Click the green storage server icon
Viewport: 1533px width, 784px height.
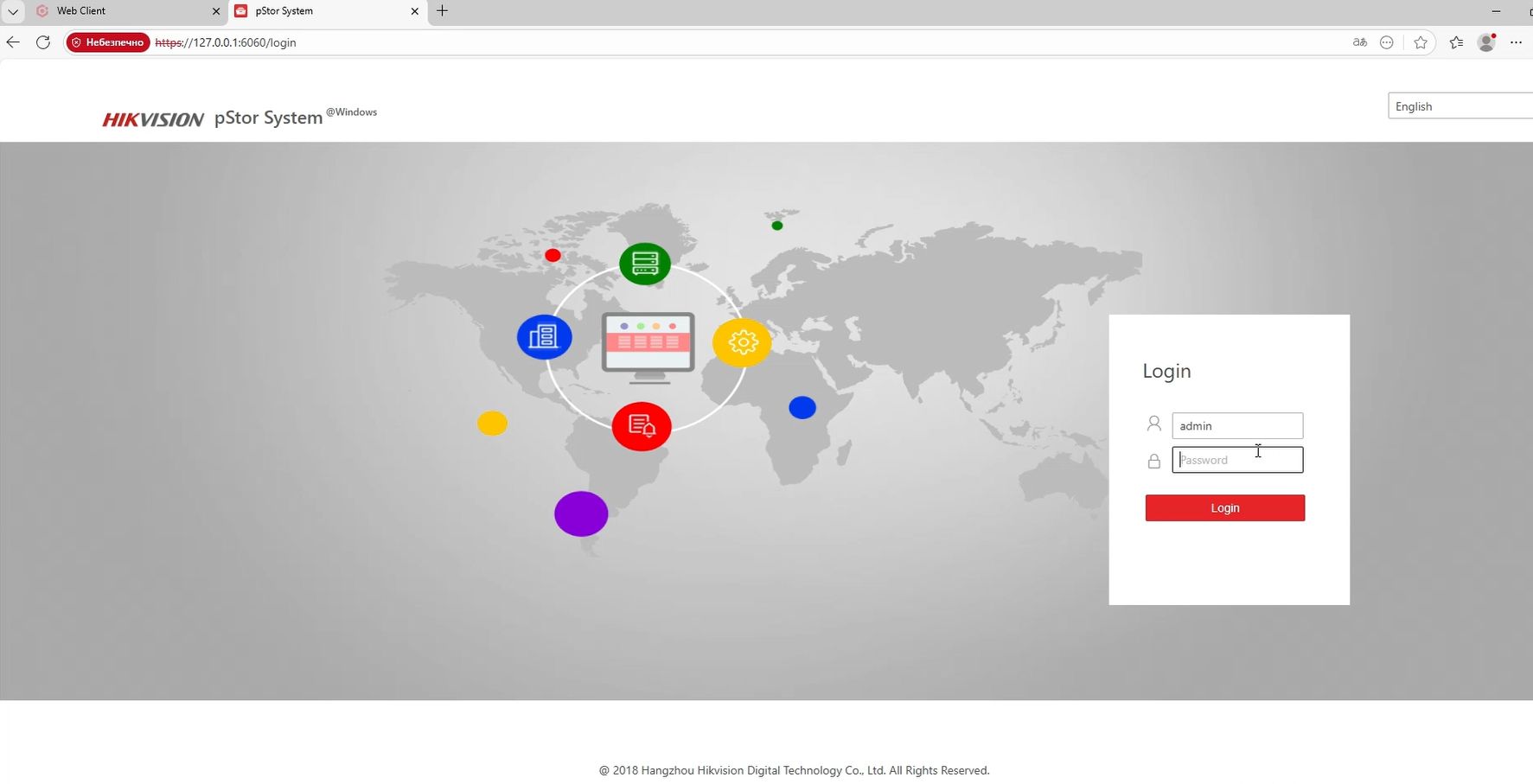(x=645, y=264)
